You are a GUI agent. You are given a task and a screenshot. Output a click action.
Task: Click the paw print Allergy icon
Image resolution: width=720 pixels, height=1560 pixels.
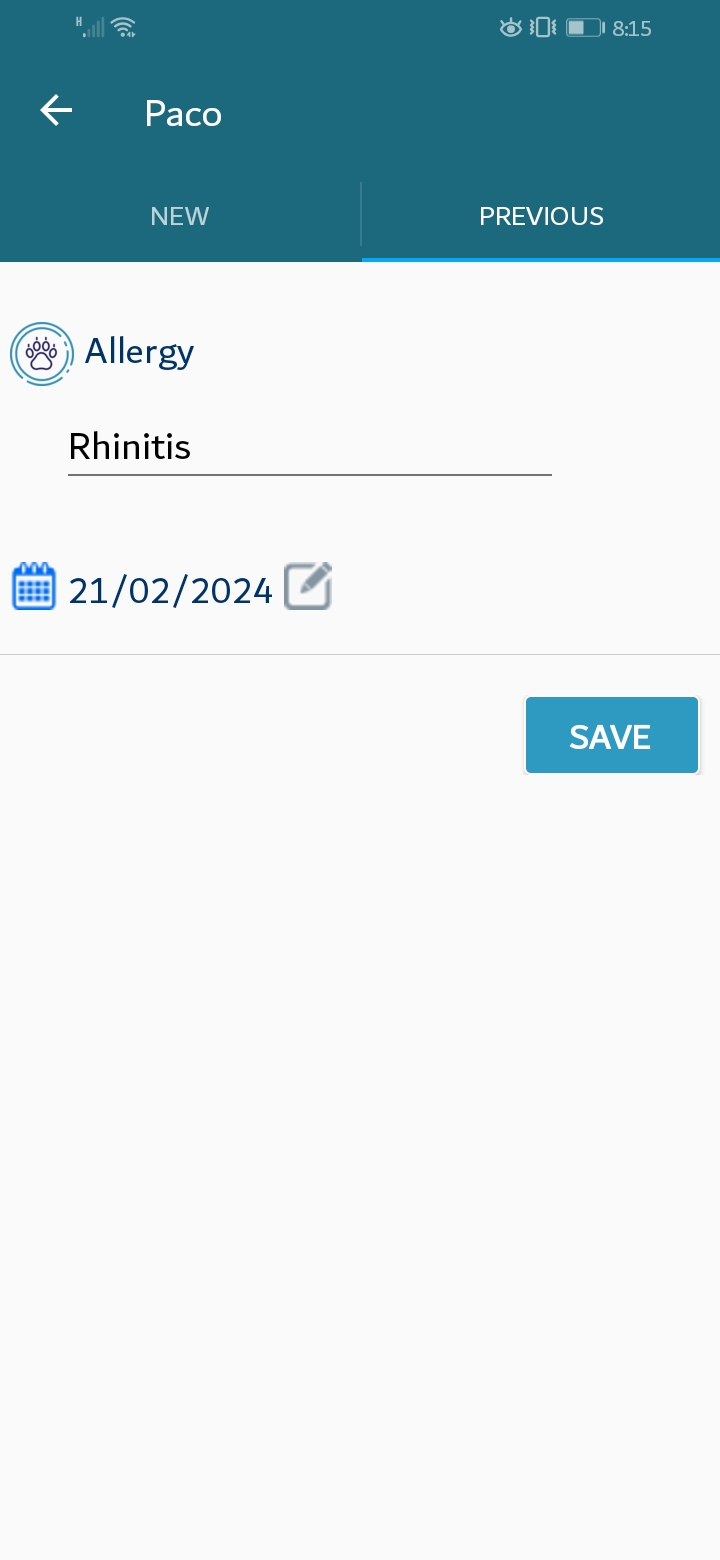click(42, 354)
